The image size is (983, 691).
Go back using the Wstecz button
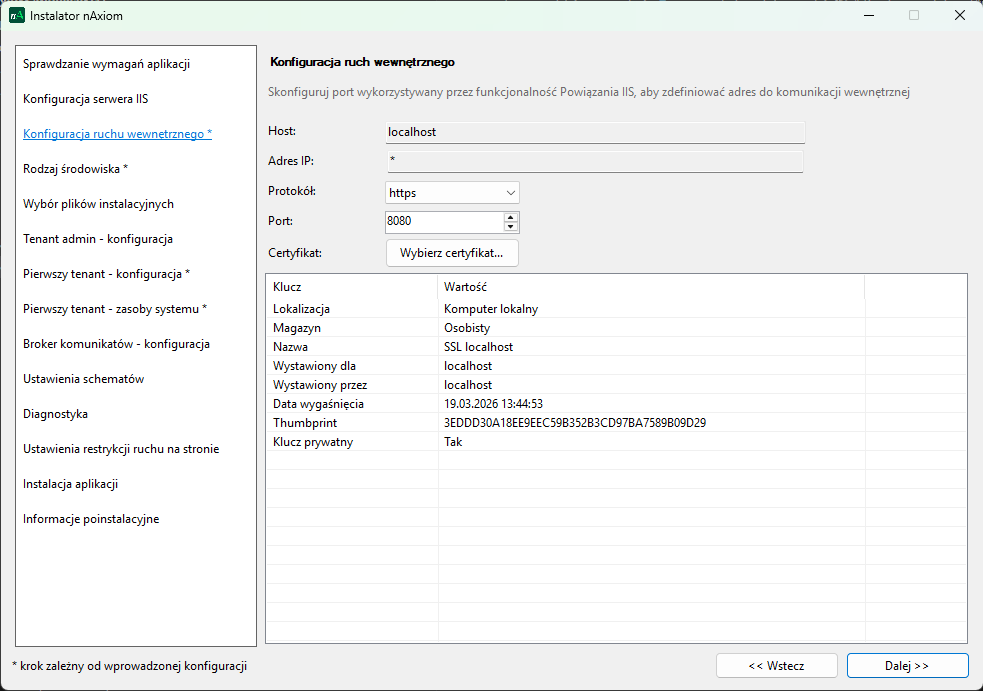(x=776, y=665)
